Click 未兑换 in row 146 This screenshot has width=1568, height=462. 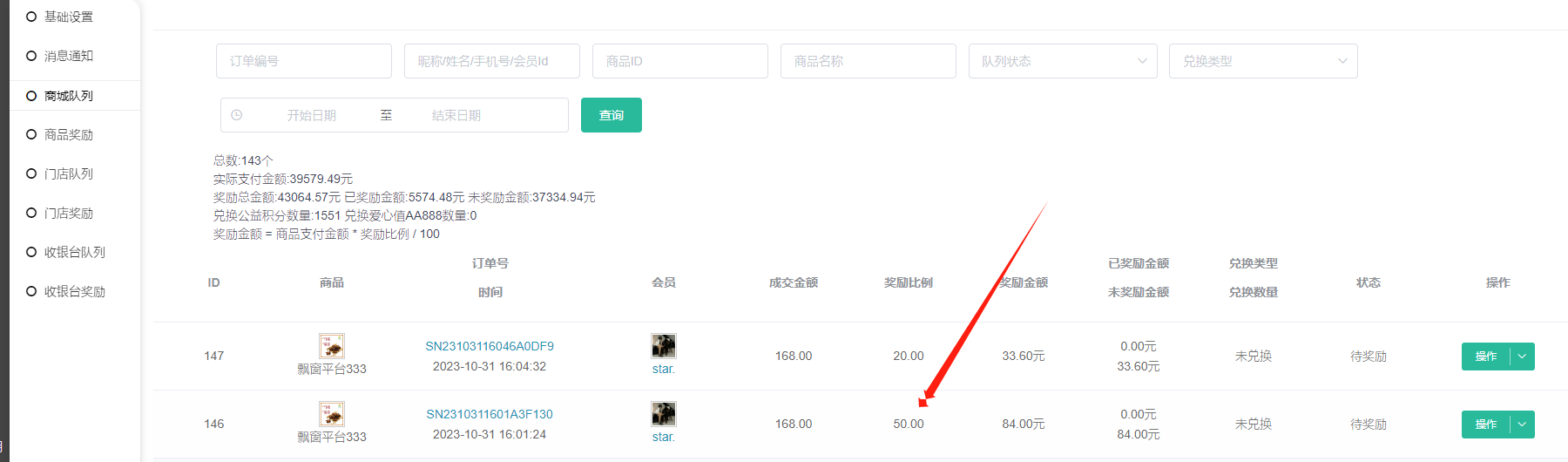[1254, 424]
